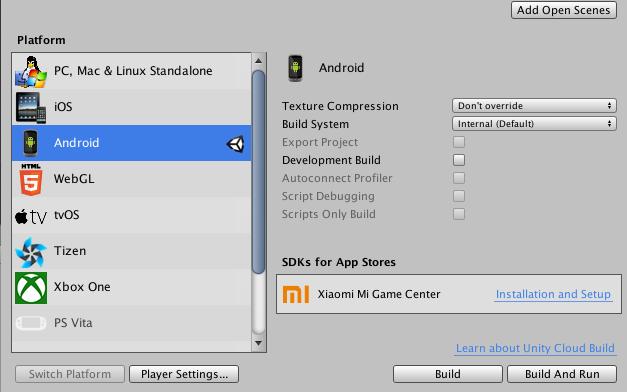Open the Learn about Unity Cloud Build link
This screenshot has width=627, height=392.
(x=535, y=348)
